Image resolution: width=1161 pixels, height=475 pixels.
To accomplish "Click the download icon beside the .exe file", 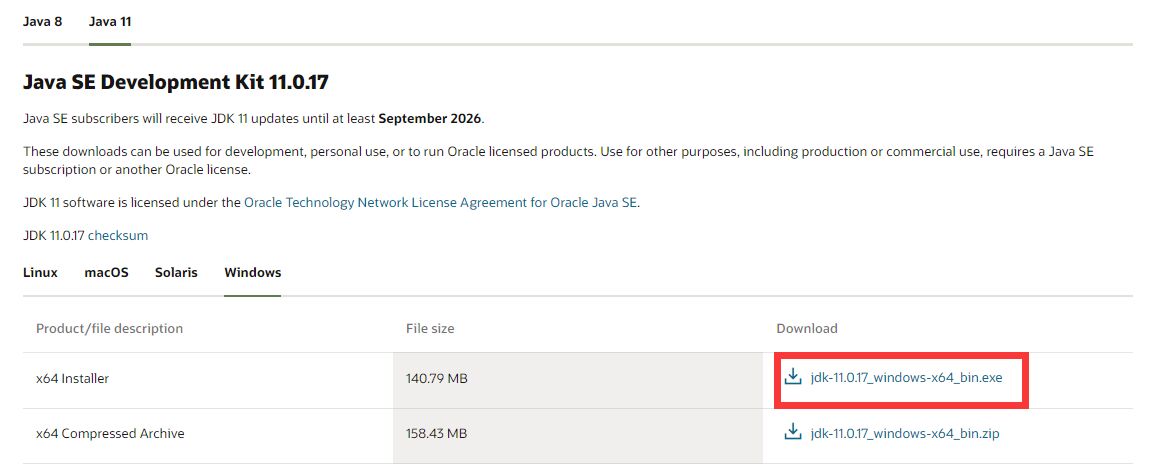I will point(793,377).
